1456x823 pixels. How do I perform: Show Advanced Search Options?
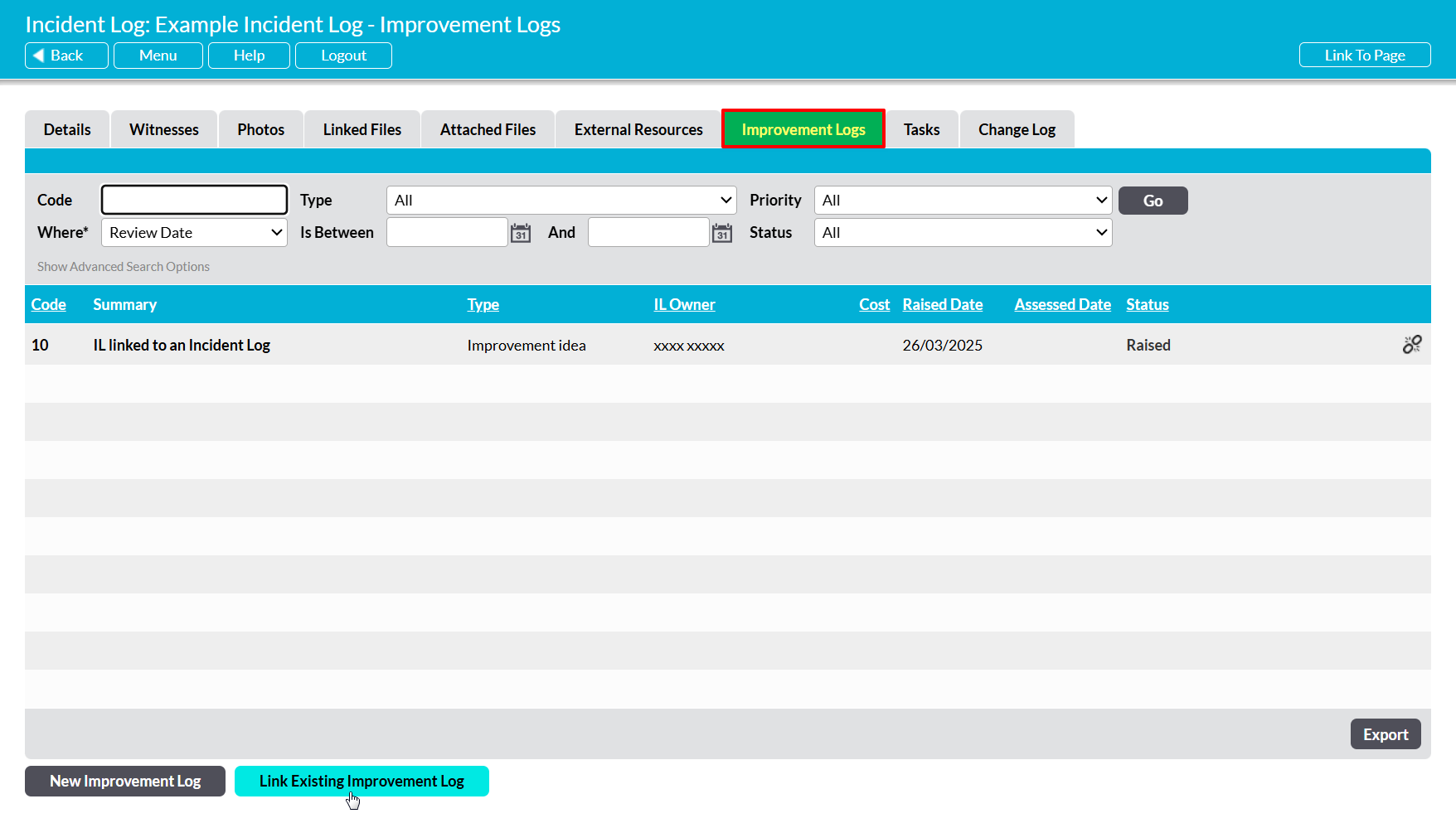click(124, 267)
